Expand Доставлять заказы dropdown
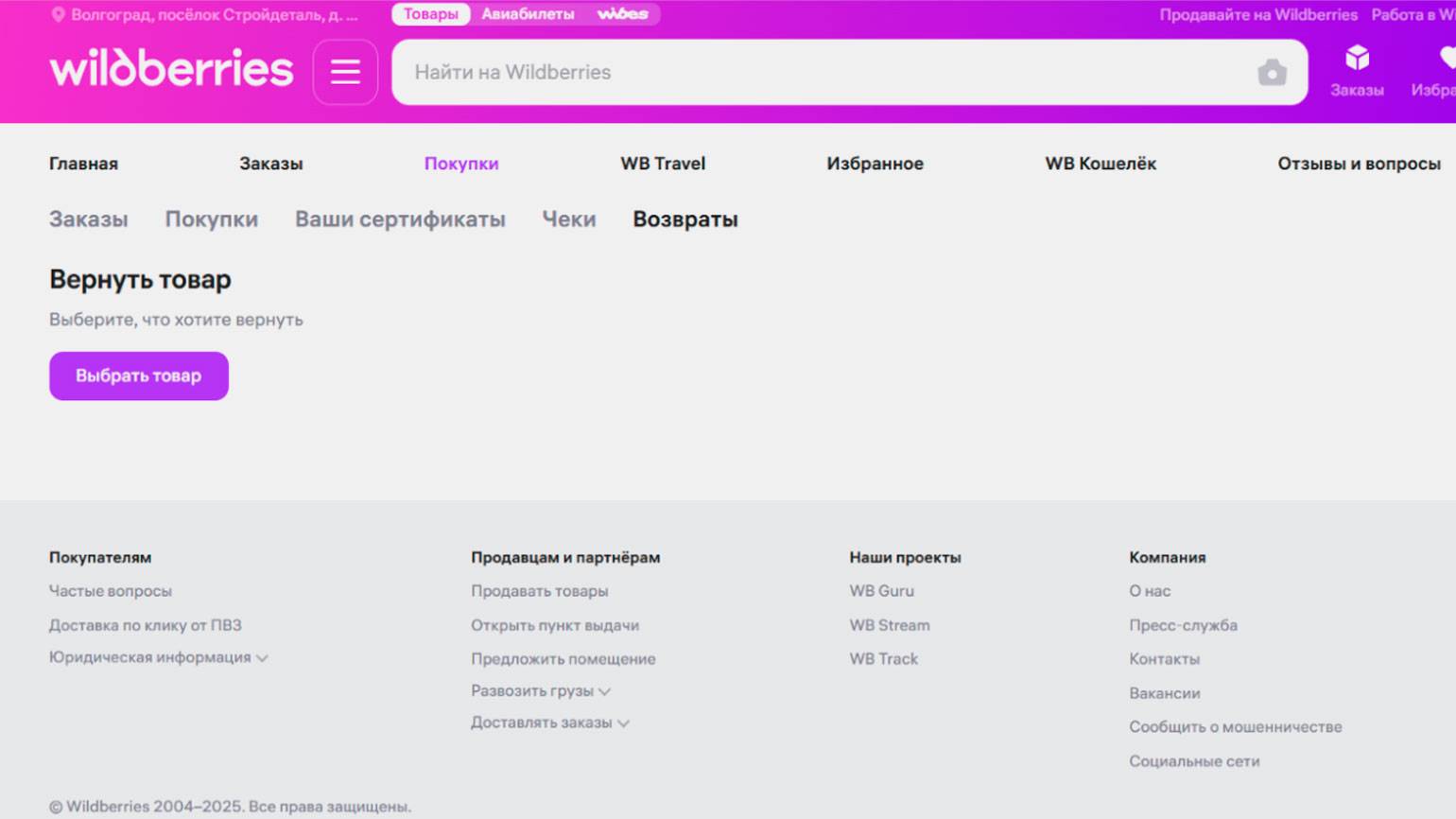 [x=550, y=723]
